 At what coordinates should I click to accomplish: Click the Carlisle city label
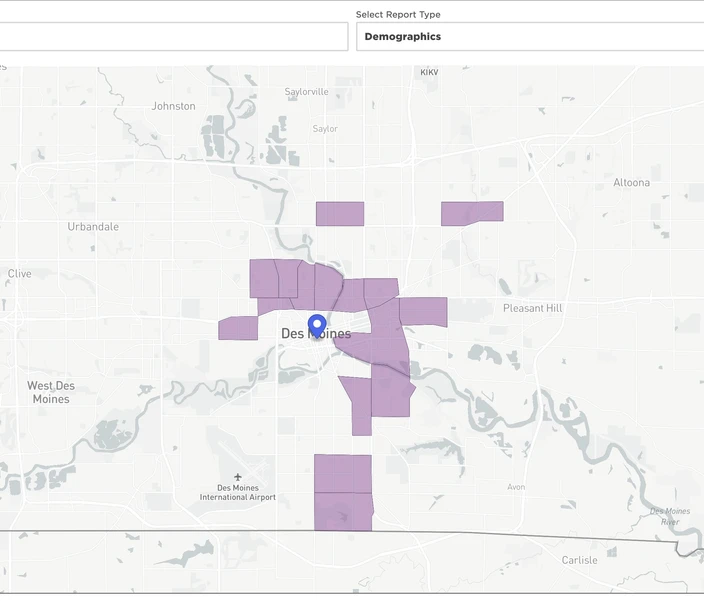[x=579, y=560]
